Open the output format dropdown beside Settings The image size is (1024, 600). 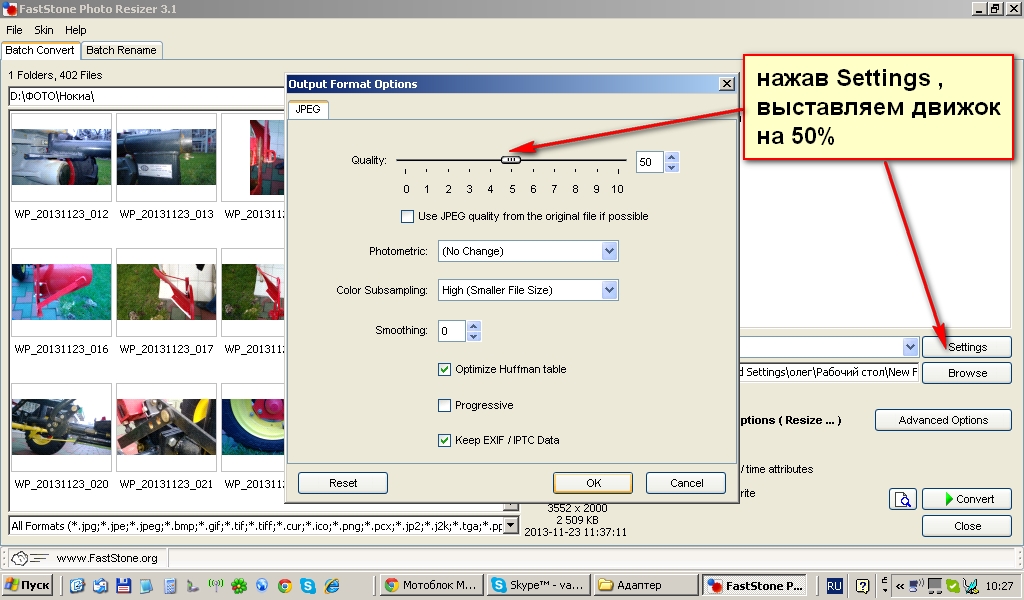(910, 347)
